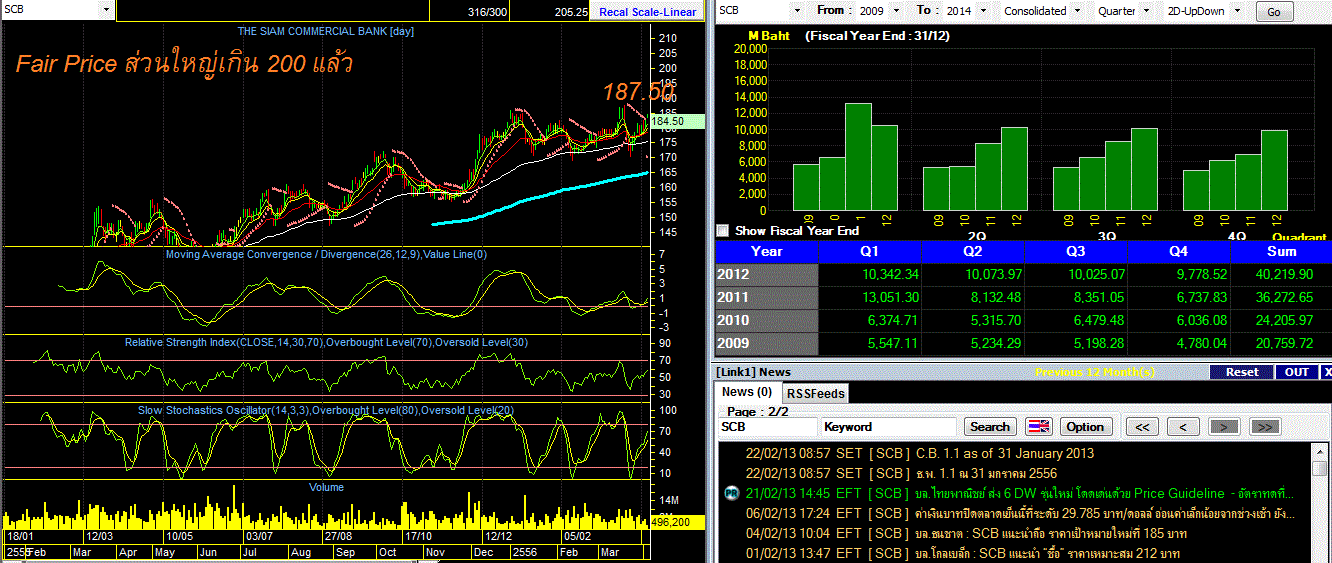Click the 316/300 value in top bar
Viewport: 1332px width, 563px height.
click(x=489, y=12)
